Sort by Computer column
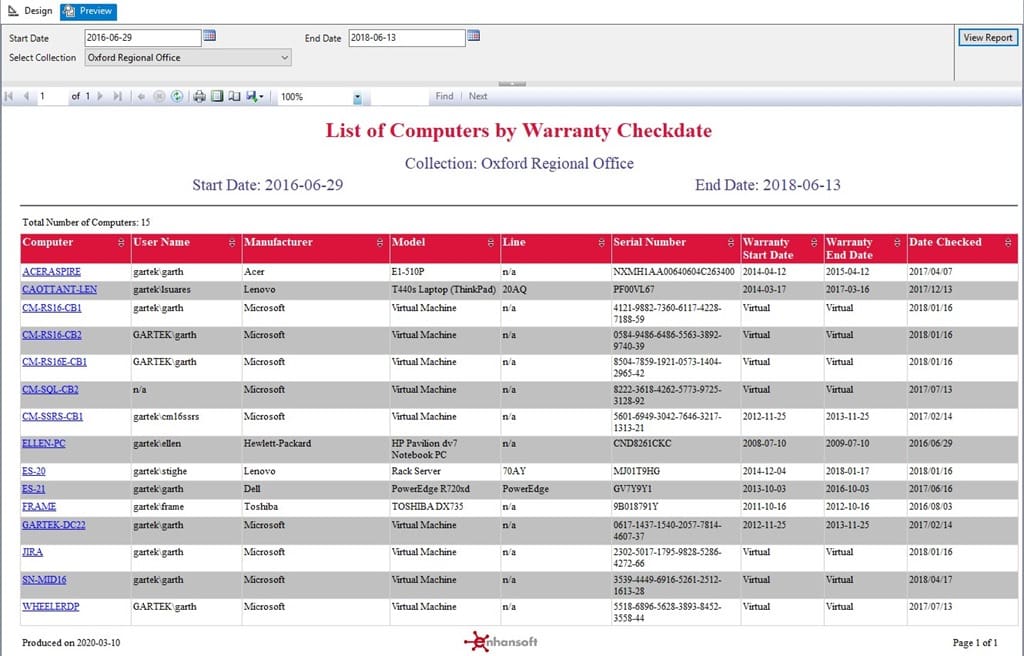 [121, 242]
